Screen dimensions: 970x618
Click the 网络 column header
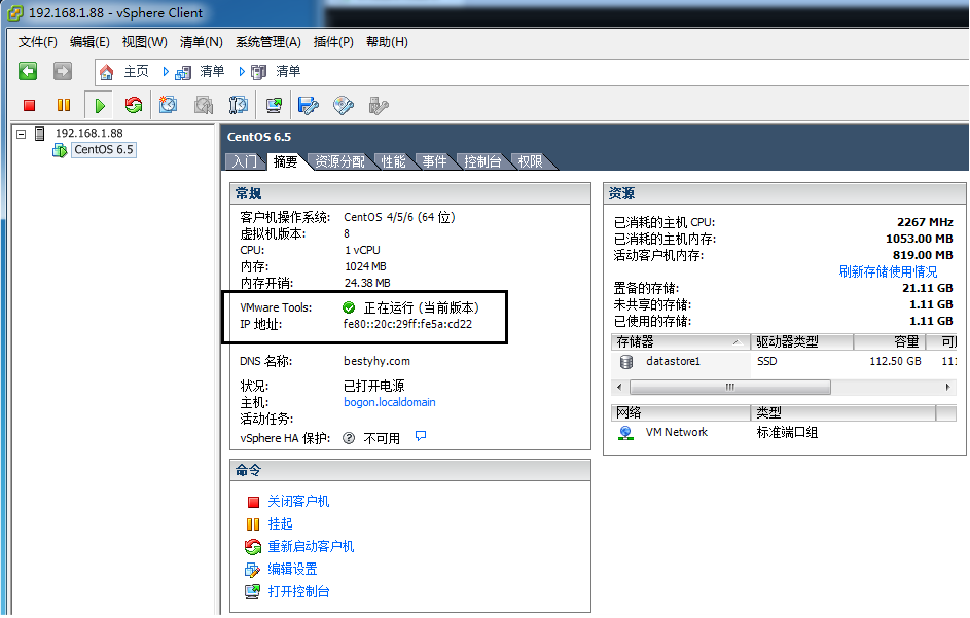coord(680,413)
